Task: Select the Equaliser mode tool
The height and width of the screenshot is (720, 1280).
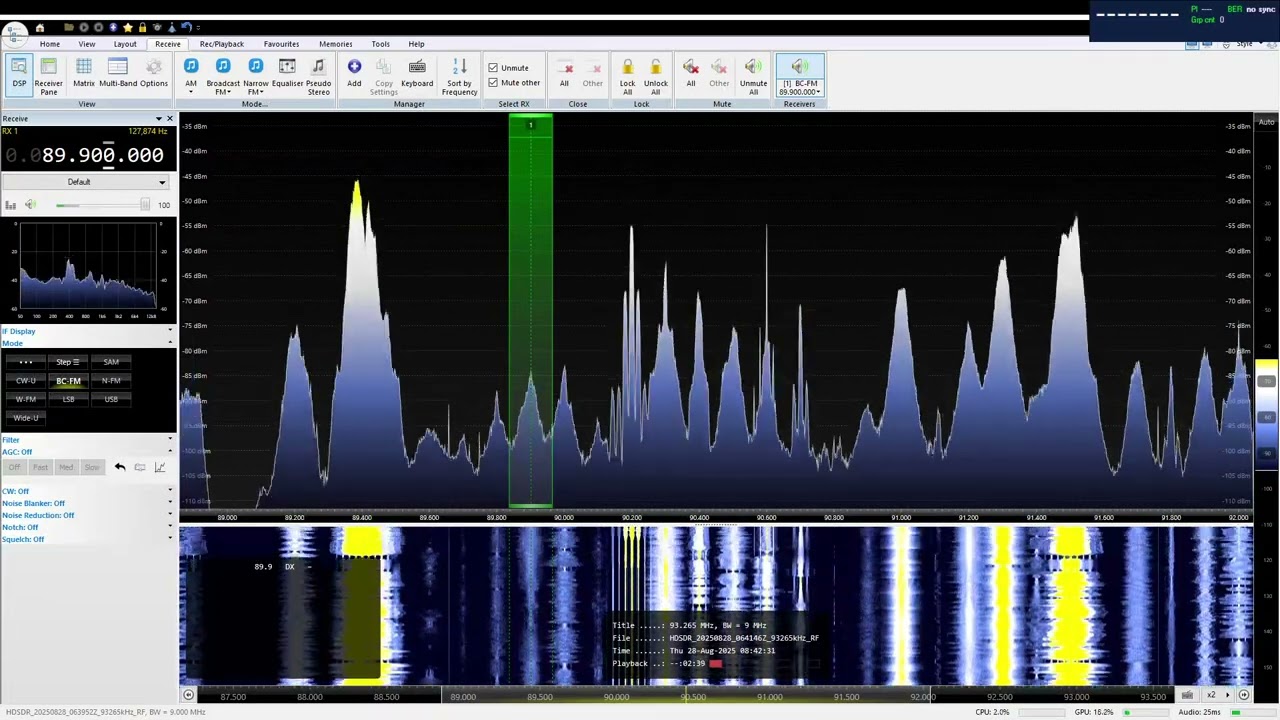Action: click(287, 73)
